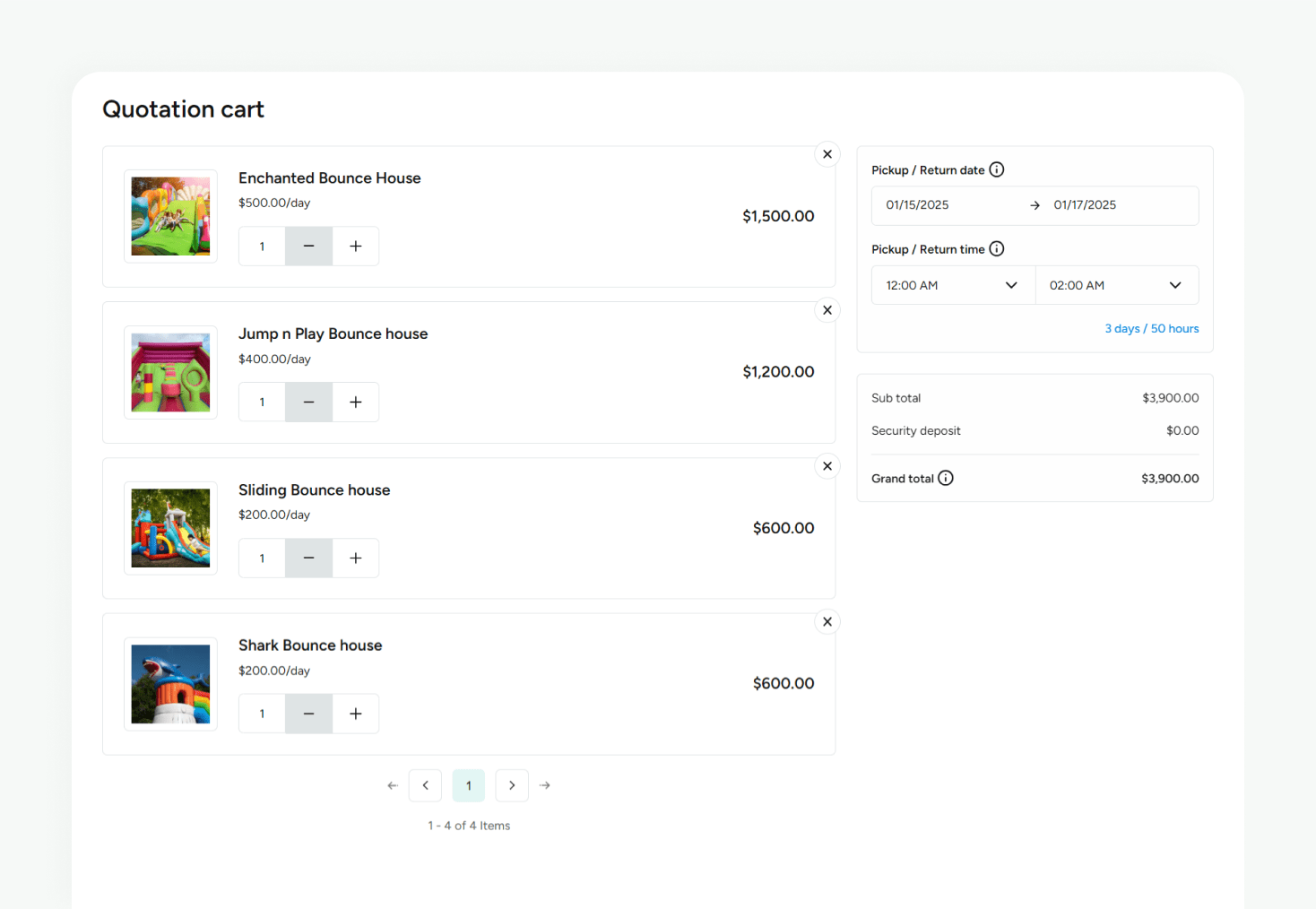Open Enchanted Bounce House thumbnail
The height and width of the screenshot is (909, 1316).
point(170,216)
